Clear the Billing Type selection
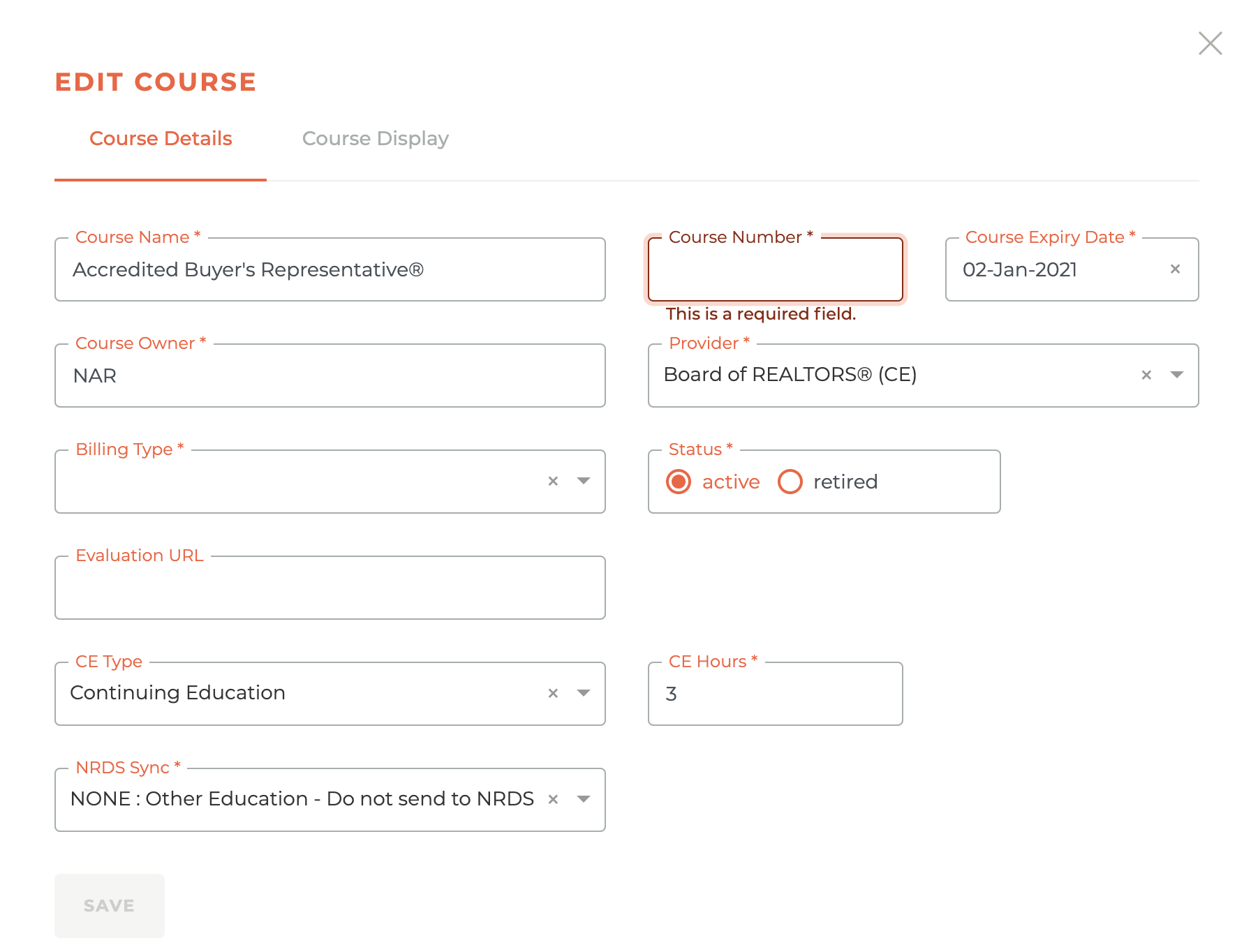This screenshot has height=952, width=1251. point(553,481)
